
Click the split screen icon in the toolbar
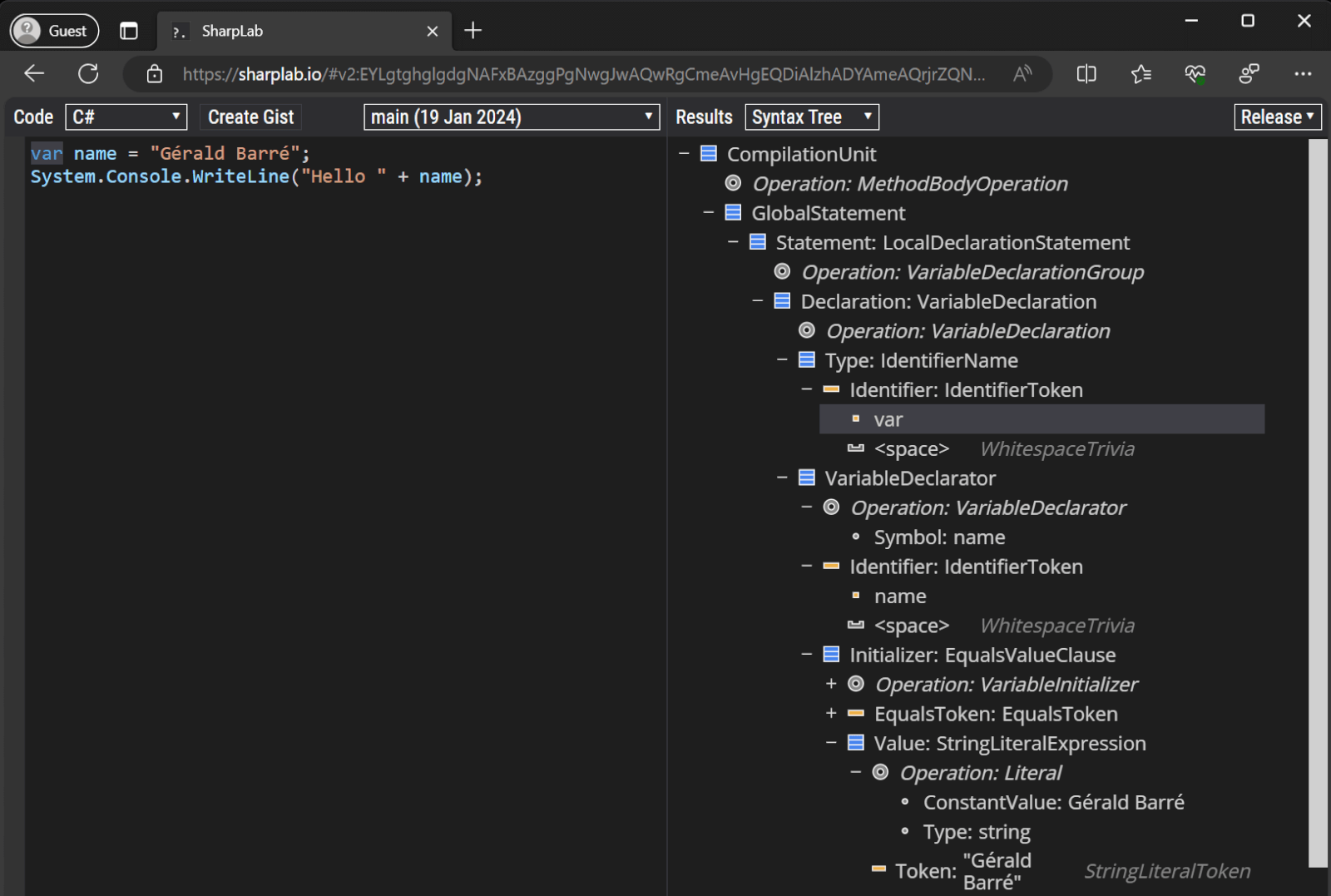1086,73
